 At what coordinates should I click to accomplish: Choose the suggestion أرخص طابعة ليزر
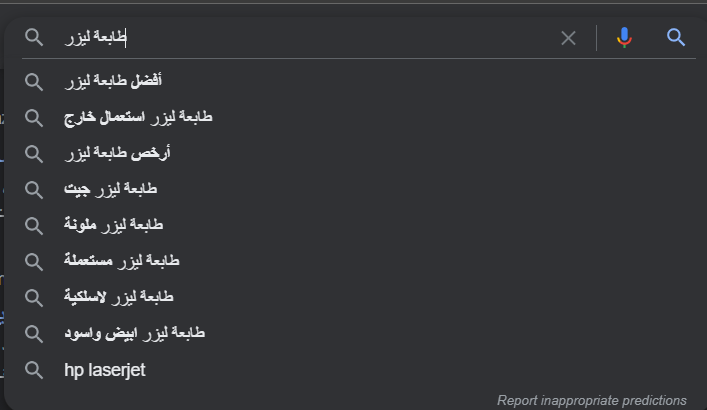(x=117, y=153)
